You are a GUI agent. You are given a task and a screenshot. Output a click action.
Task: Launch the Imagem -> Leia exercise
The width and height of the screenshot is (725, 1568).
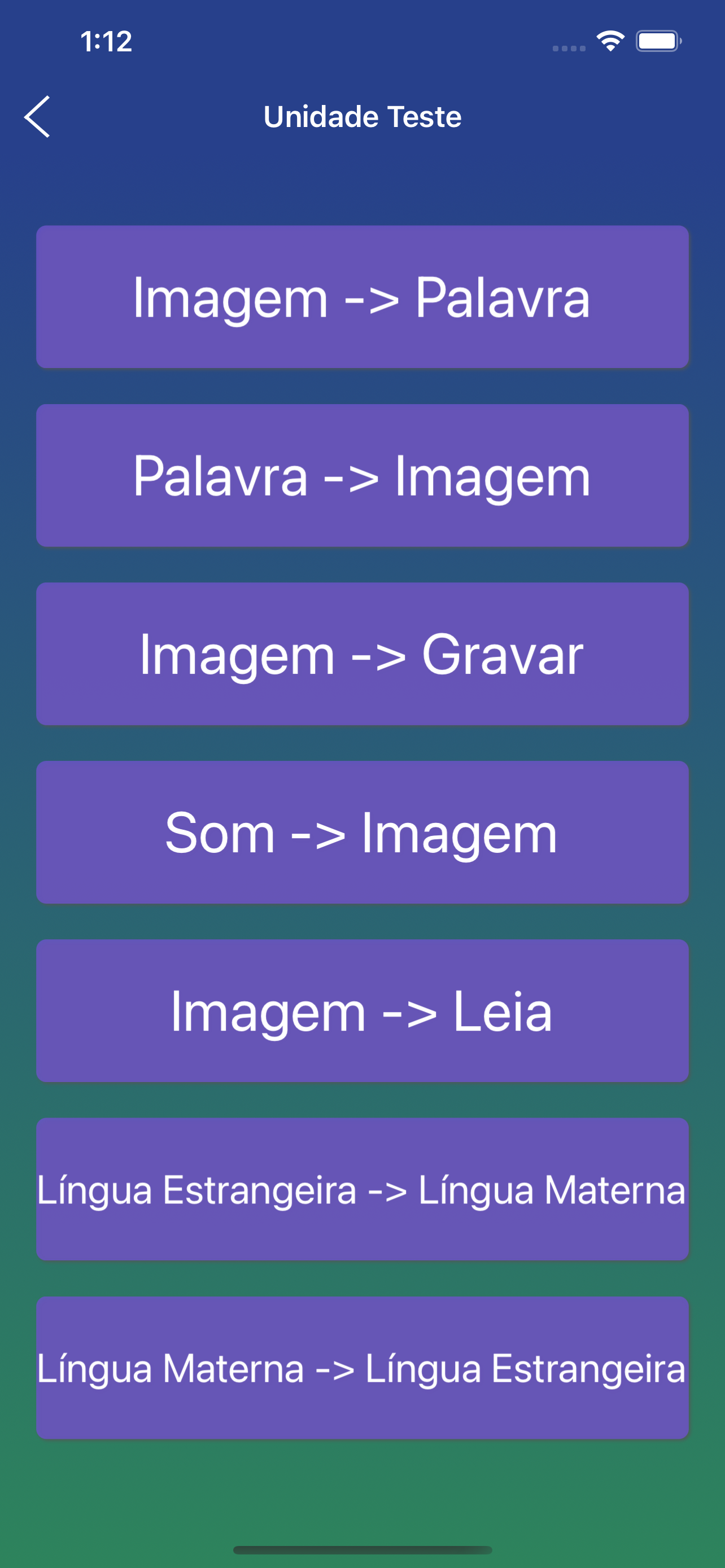(362, 1010)
